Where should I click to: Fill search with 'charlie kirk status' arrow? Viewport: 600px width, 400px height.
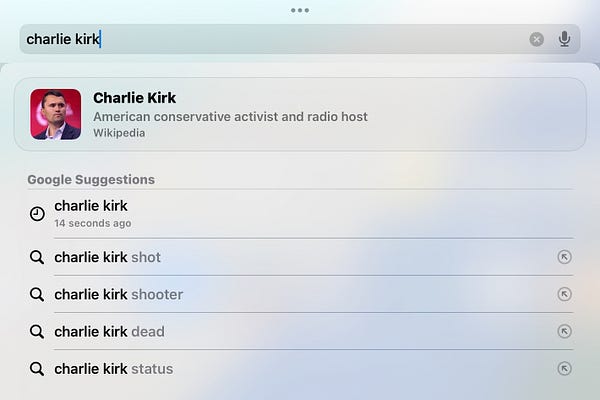point(564,369)
